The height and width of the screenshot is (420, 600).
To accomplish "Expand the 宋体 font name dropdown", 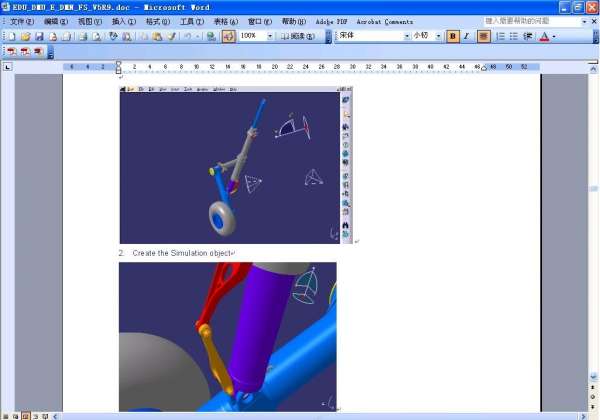I will coord(407,36).
